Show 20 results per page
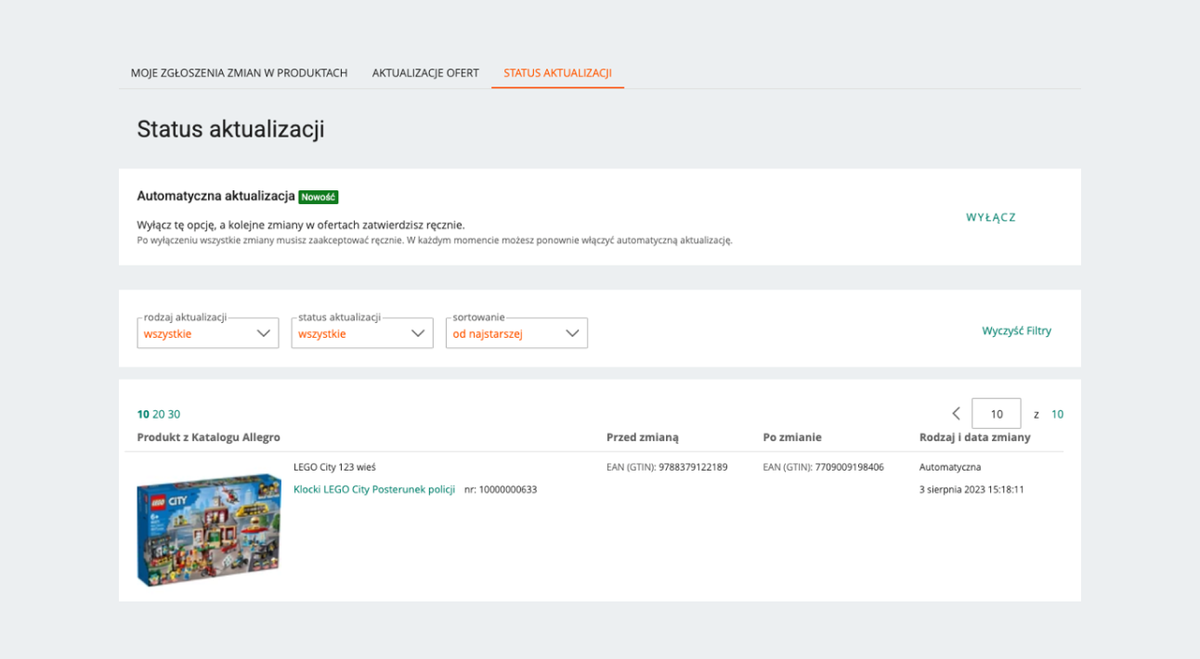Image resolution: width=1200 pixels, height=659 pixels. pyautogui.click(x=158, y=414)
